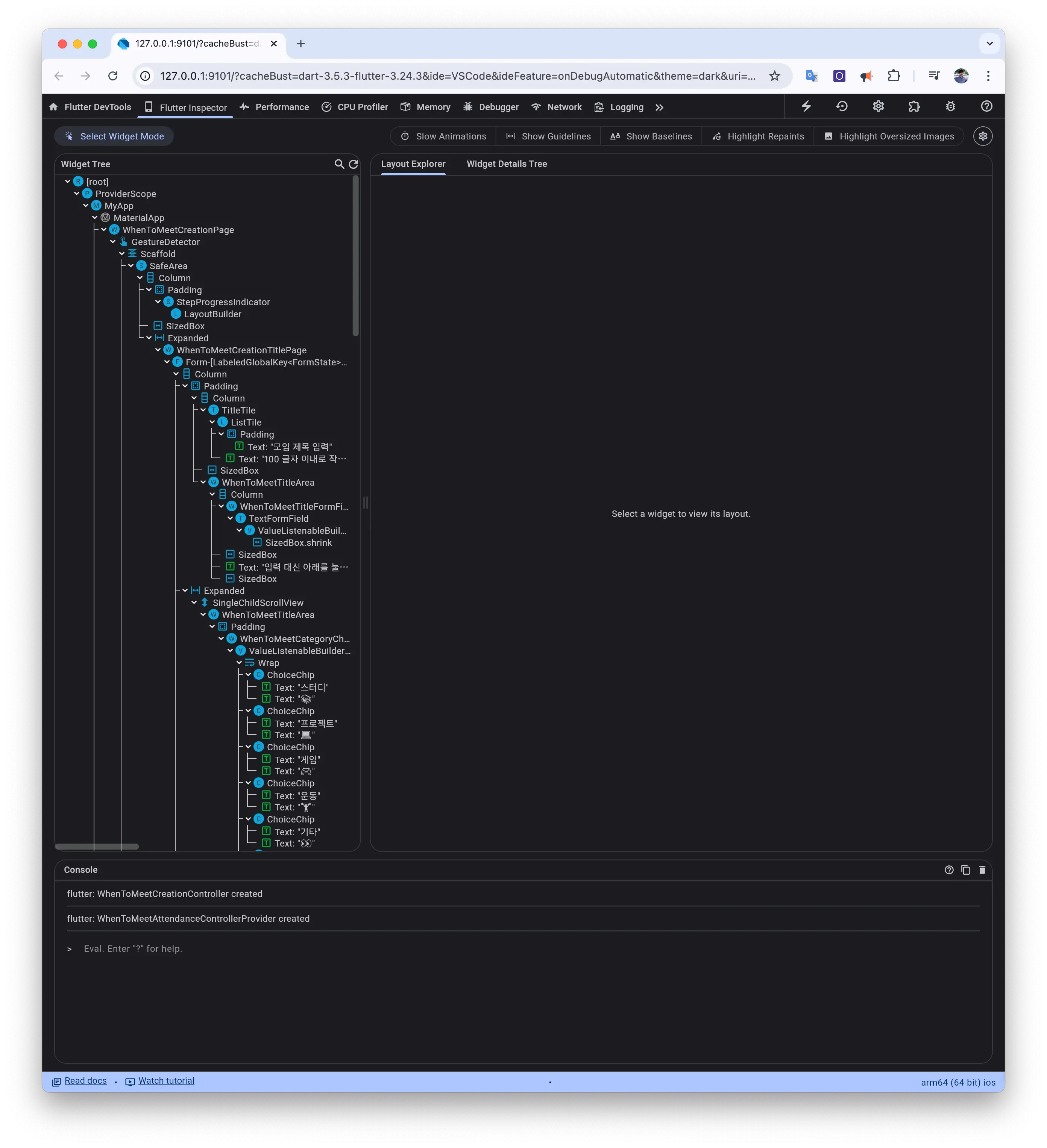Open the Watch tutorial link
The height and width of the screenshot is (1148, 1047).
tap(166, 1080)
